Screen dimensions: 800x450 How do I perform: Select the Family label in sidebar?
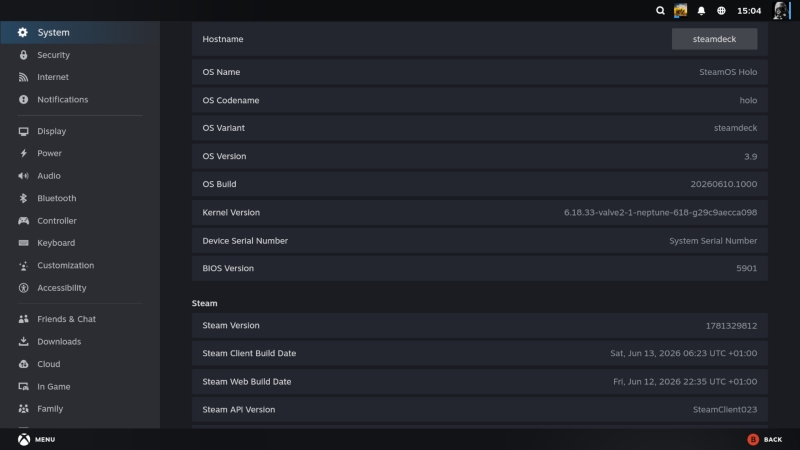coord(50,409)
